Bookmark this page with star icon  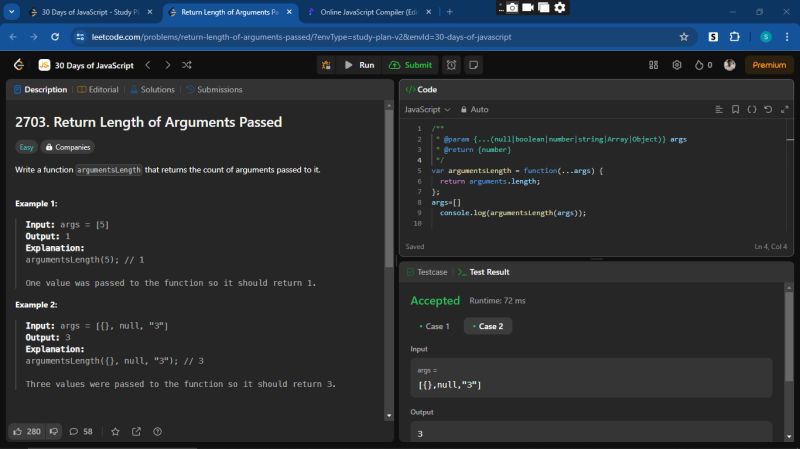pyautogui.click(x=684, y=37)
